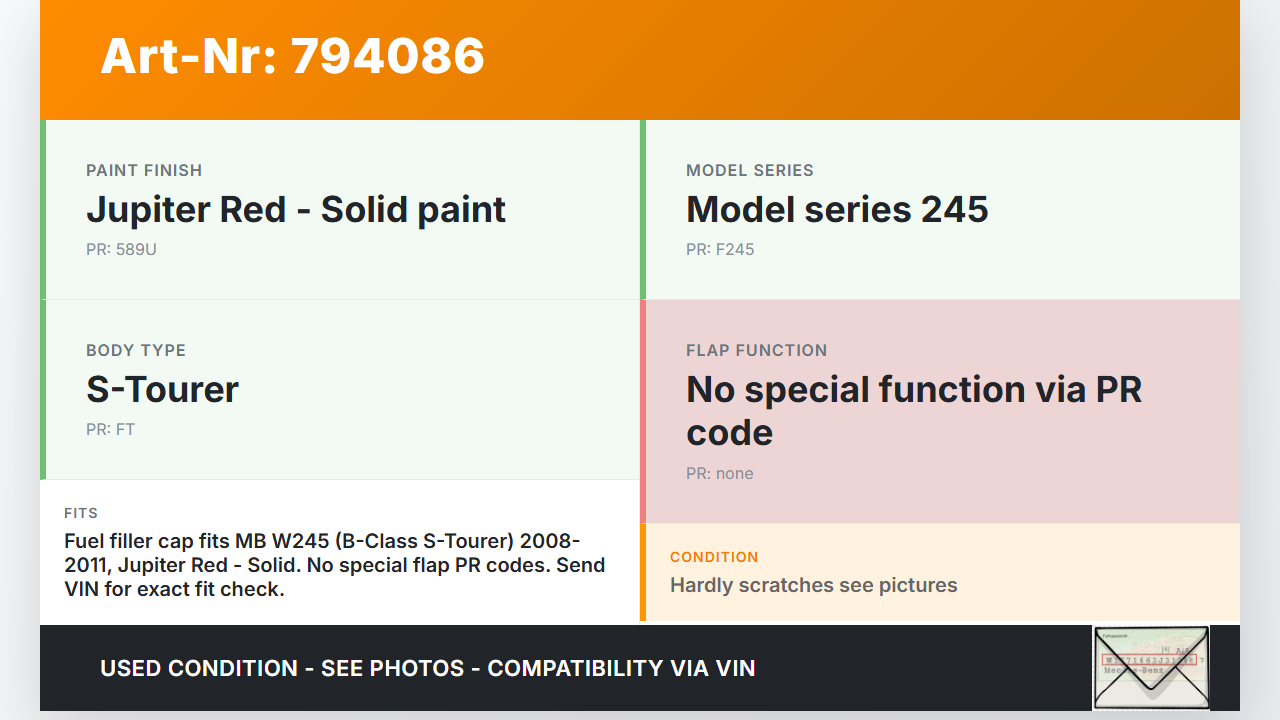Click the PR: 589U paint code
The image size is (1280, 720).
(x=121, y=250)
